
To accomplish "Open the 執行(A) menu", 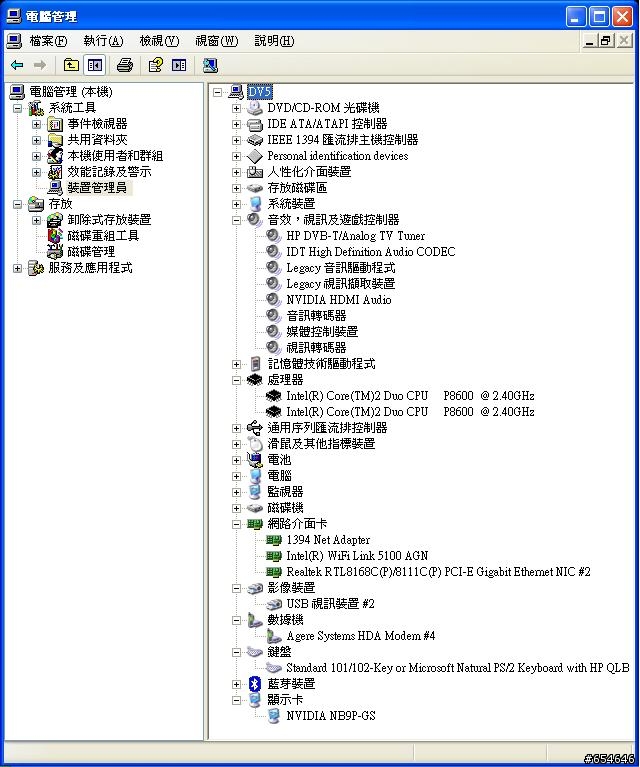I will pos(103,41).
